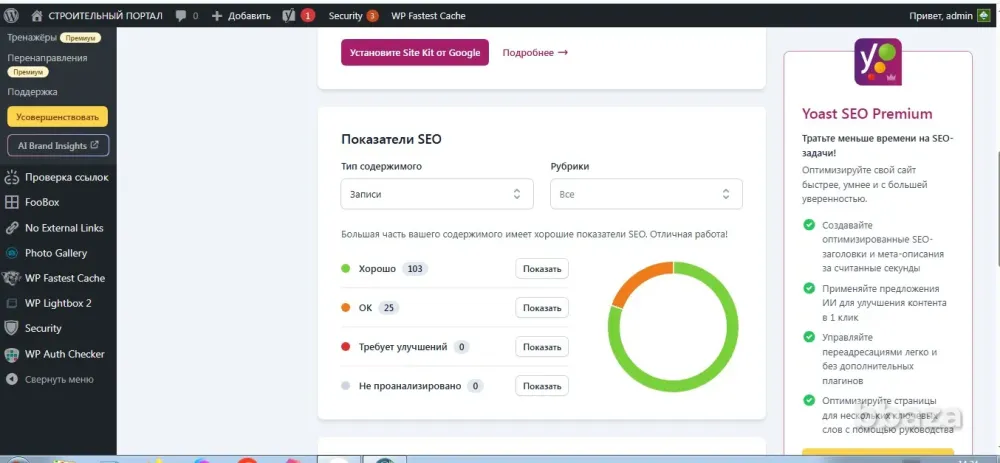Open Перенаправления in the sidebar
The width and height of the screenshot is (1000, 463).
pyautogui.click(x=47, y=58)
